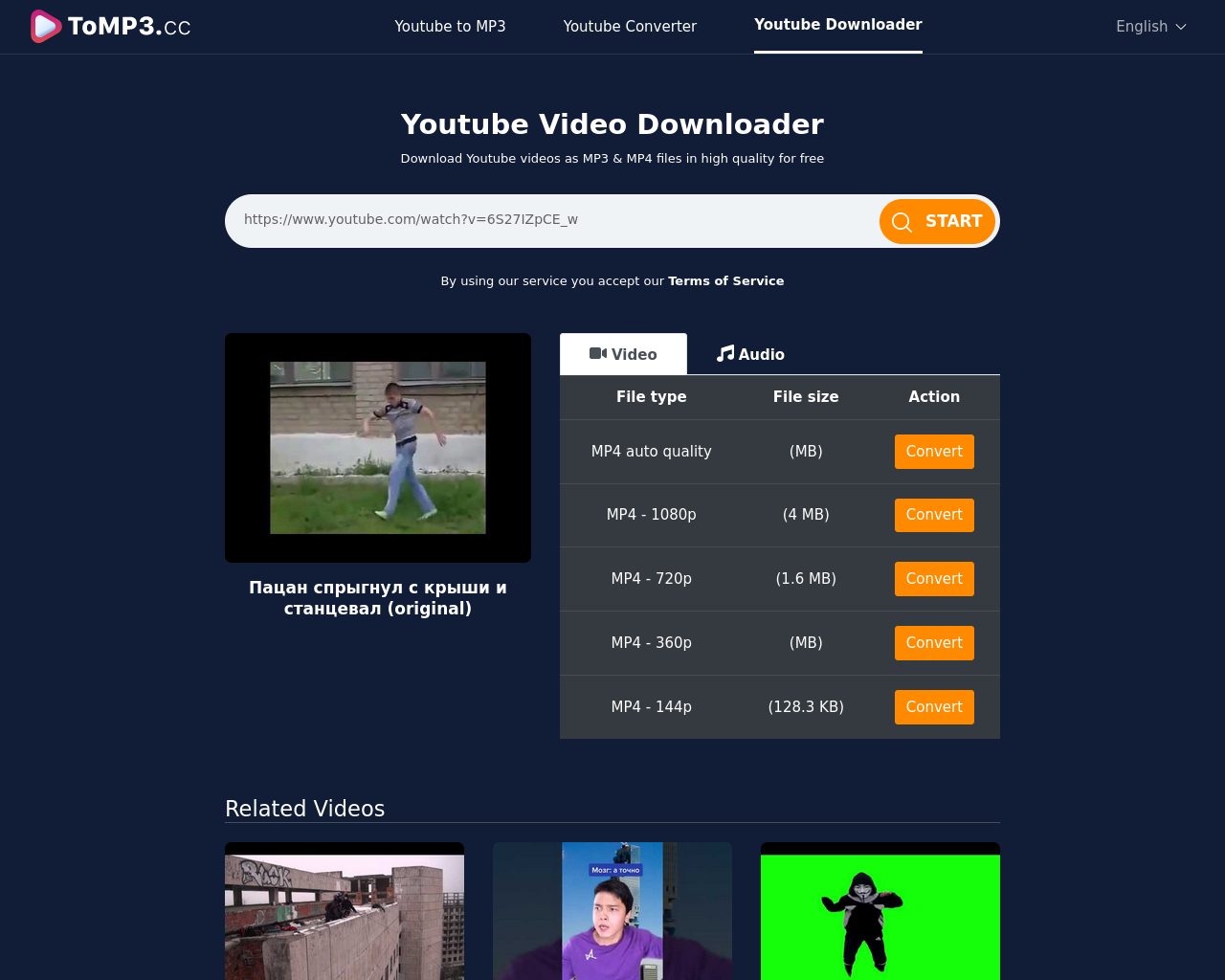Open the English language dropdown
Screen dimensions: 1225x980
pos(1151,27)
